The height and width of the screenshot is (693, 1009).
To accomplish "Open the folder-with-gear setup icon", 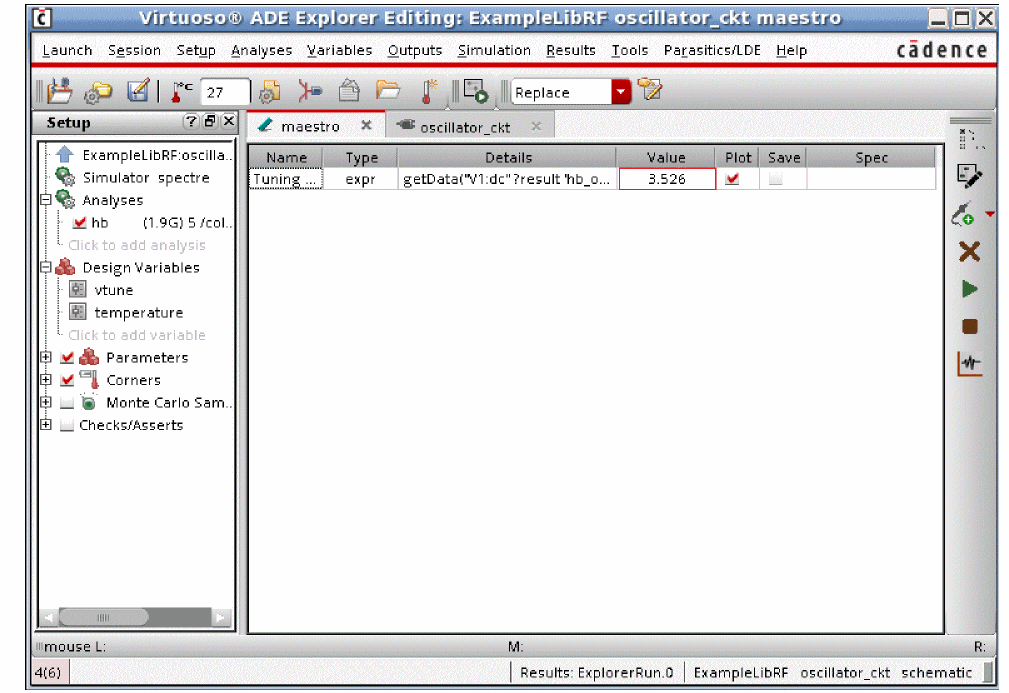I will [x=98, y=92].
